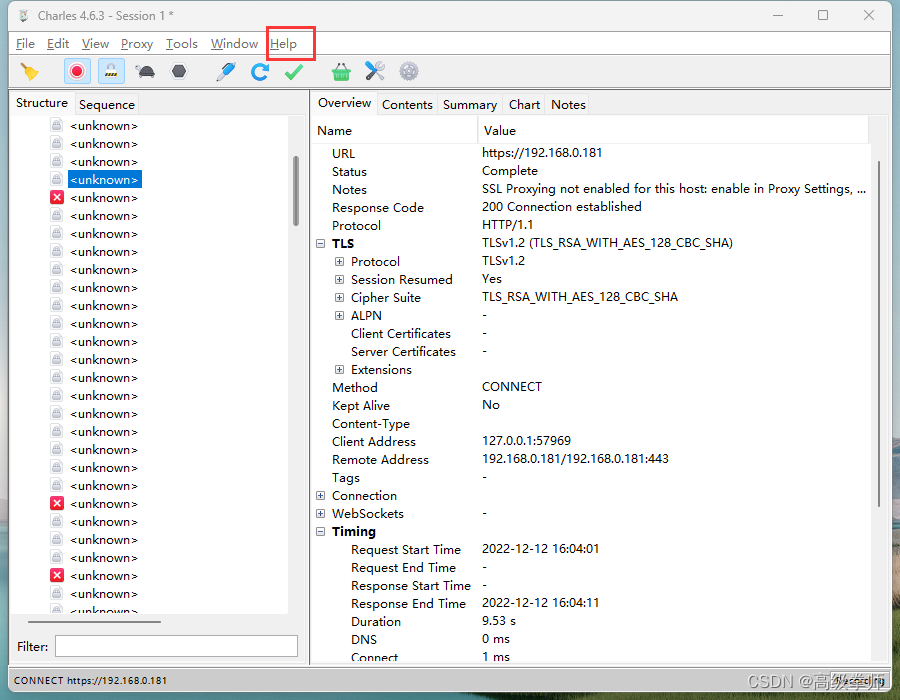Click the Status row Complete value
The height and width of the screenshot is (700, 900).
[510, 171]
